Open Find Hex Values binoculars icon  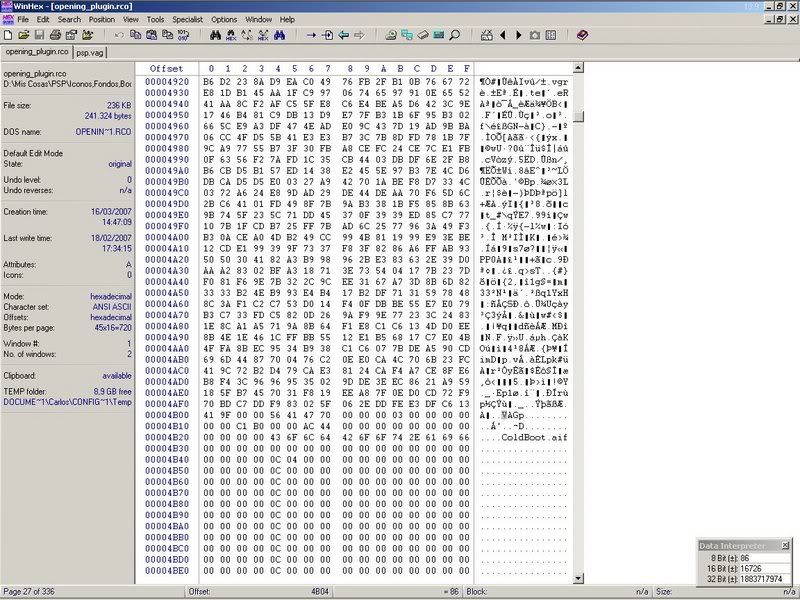[231, 35]
